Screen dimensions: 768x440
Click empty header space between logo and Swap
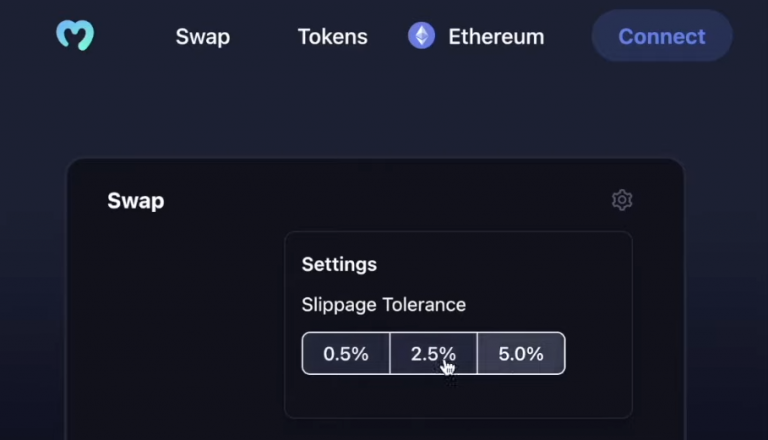click(x=135, y=37)
